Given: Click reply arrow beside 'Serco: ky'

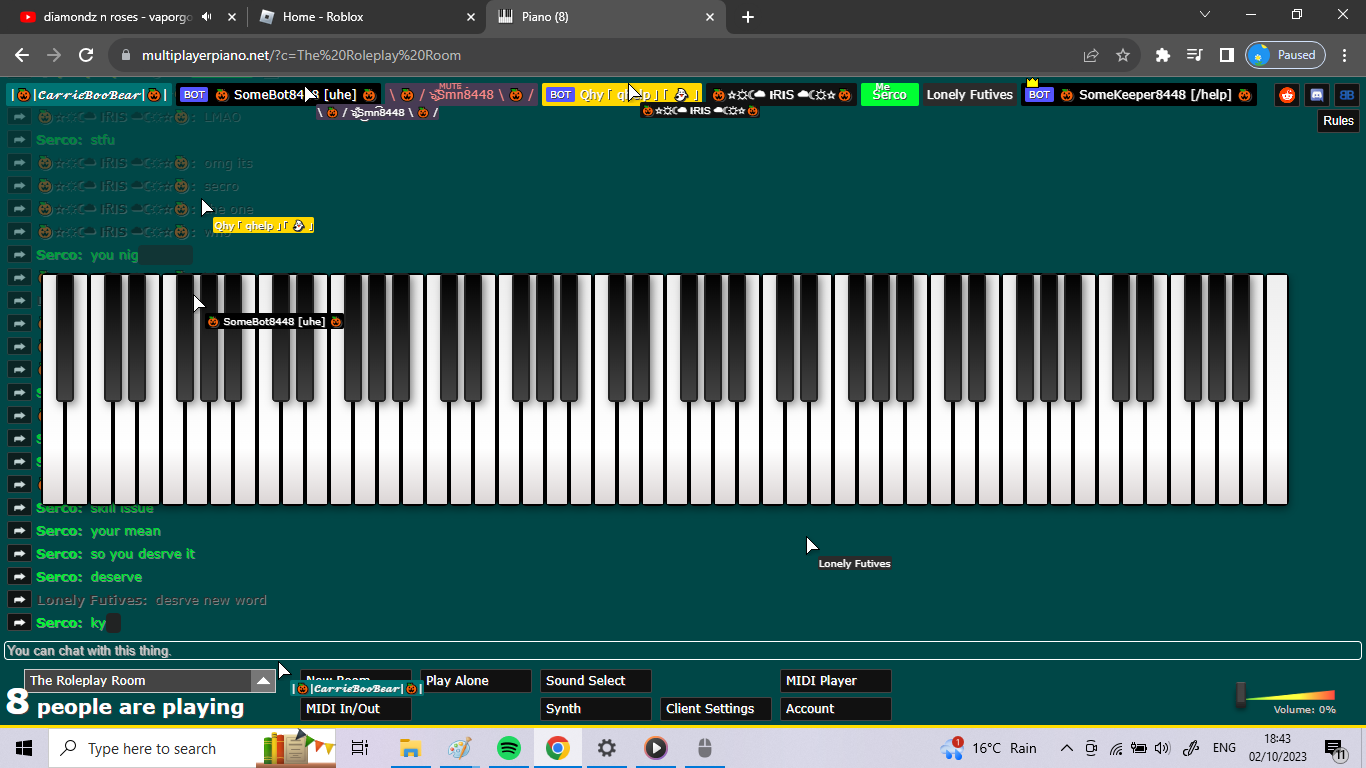Looking at the screenshot, I should pyautogui.click(x=19, y=623).
